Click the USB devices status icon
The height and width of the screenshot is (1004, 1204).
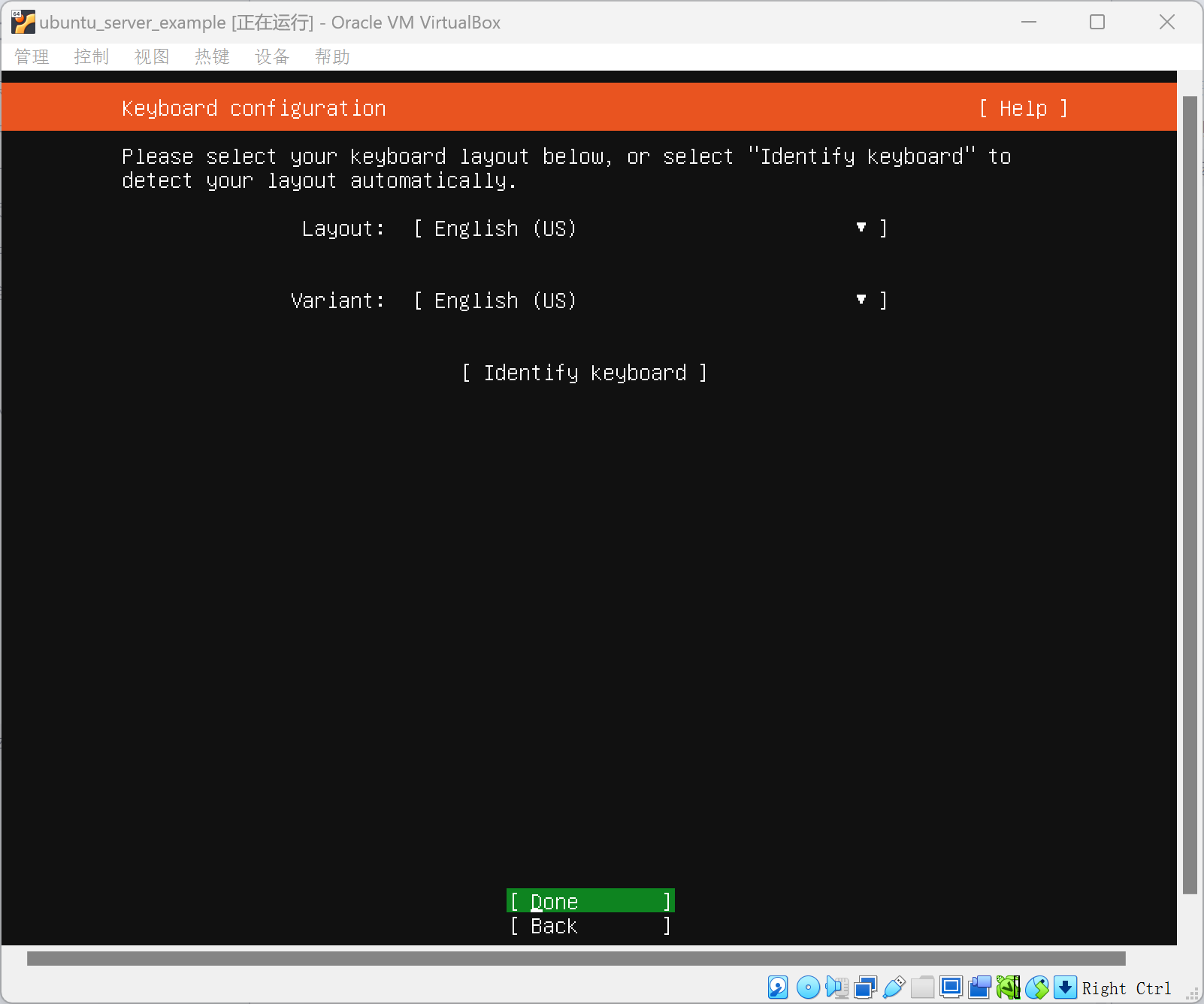pos(894,987)
